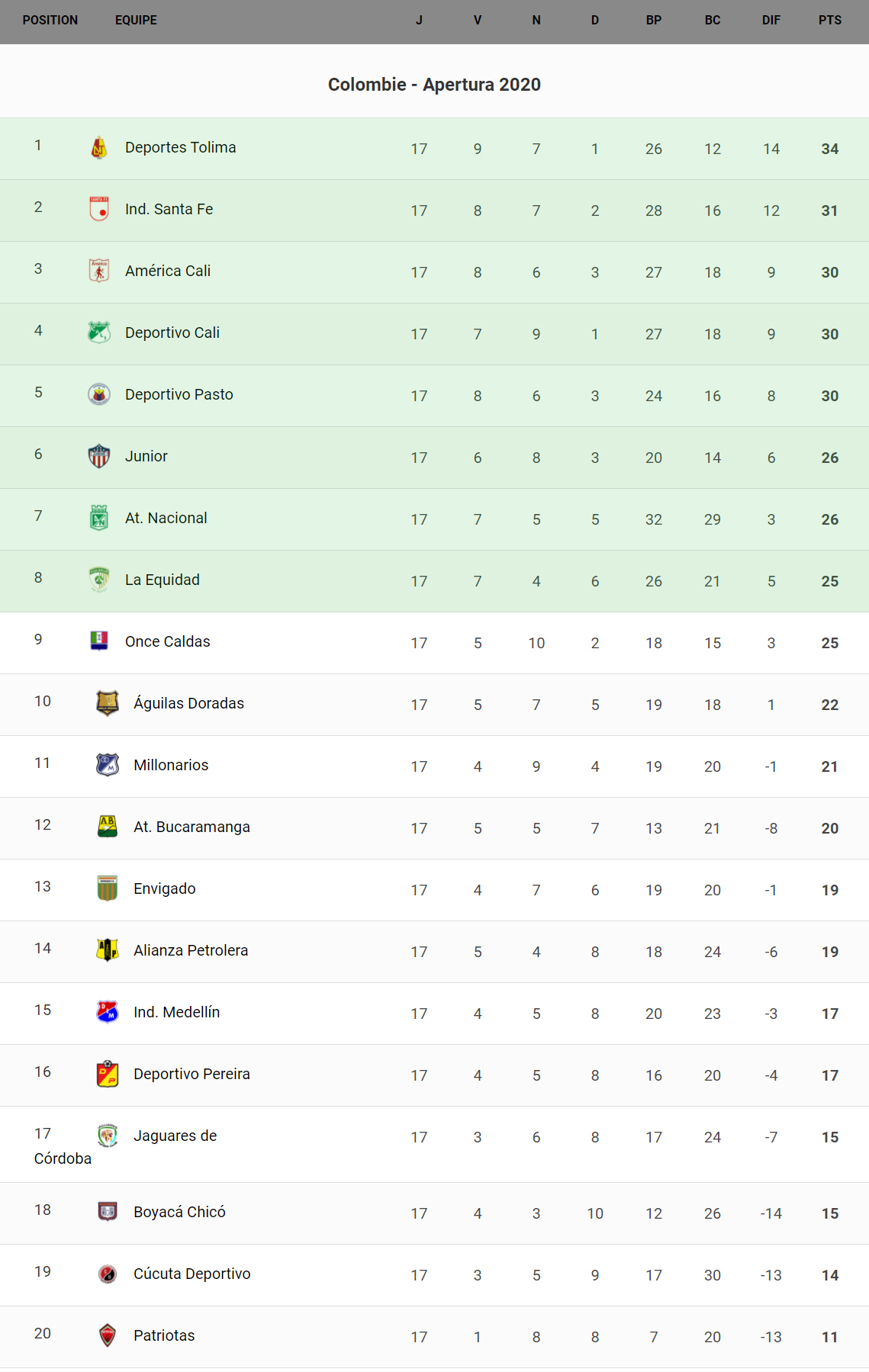The height and width of the screenshot is (1372, 869).
Task: Click the Alianza Petrolera crest icon
Action: tap(108, 950)
